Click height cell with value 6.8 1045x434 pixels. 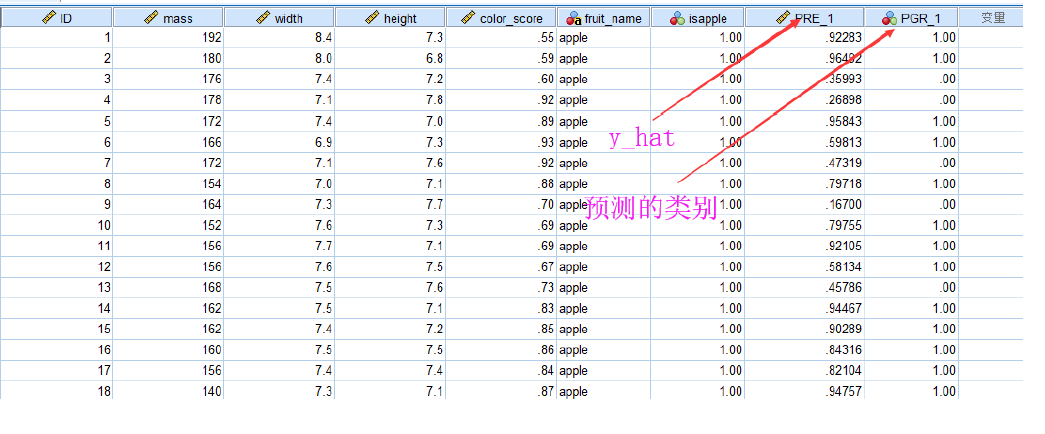tap(391, 59)
